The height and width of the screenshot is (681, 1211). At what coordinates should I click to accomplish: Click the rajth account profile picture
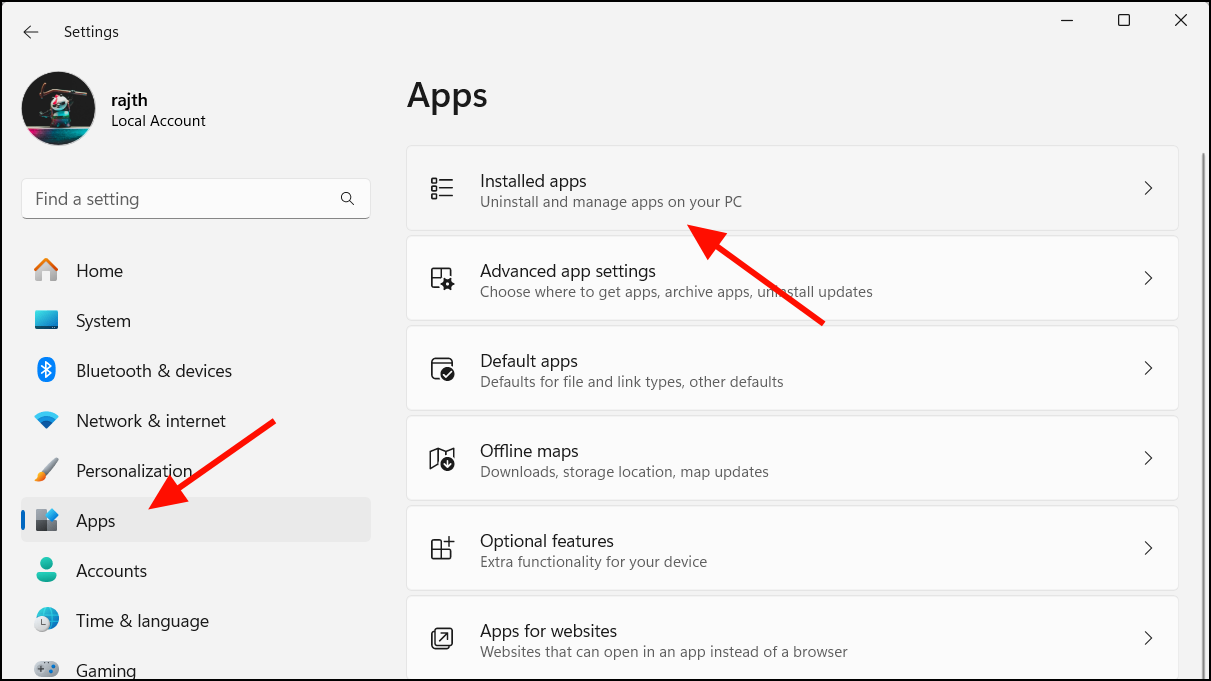pyautogui.click(x=58, y=107)
